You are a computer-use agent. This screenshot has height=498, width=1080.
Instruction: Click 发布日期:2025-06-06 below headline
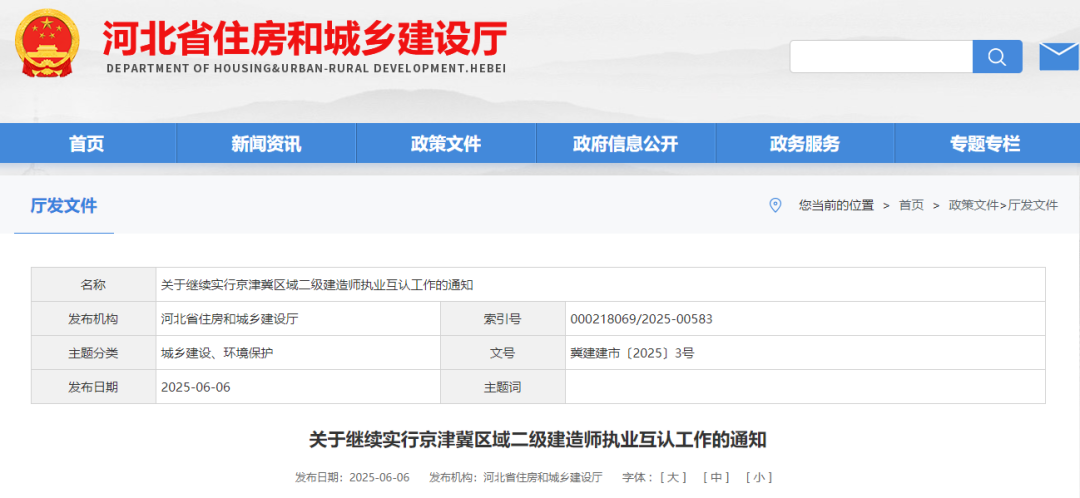click(x=353, y=477)
